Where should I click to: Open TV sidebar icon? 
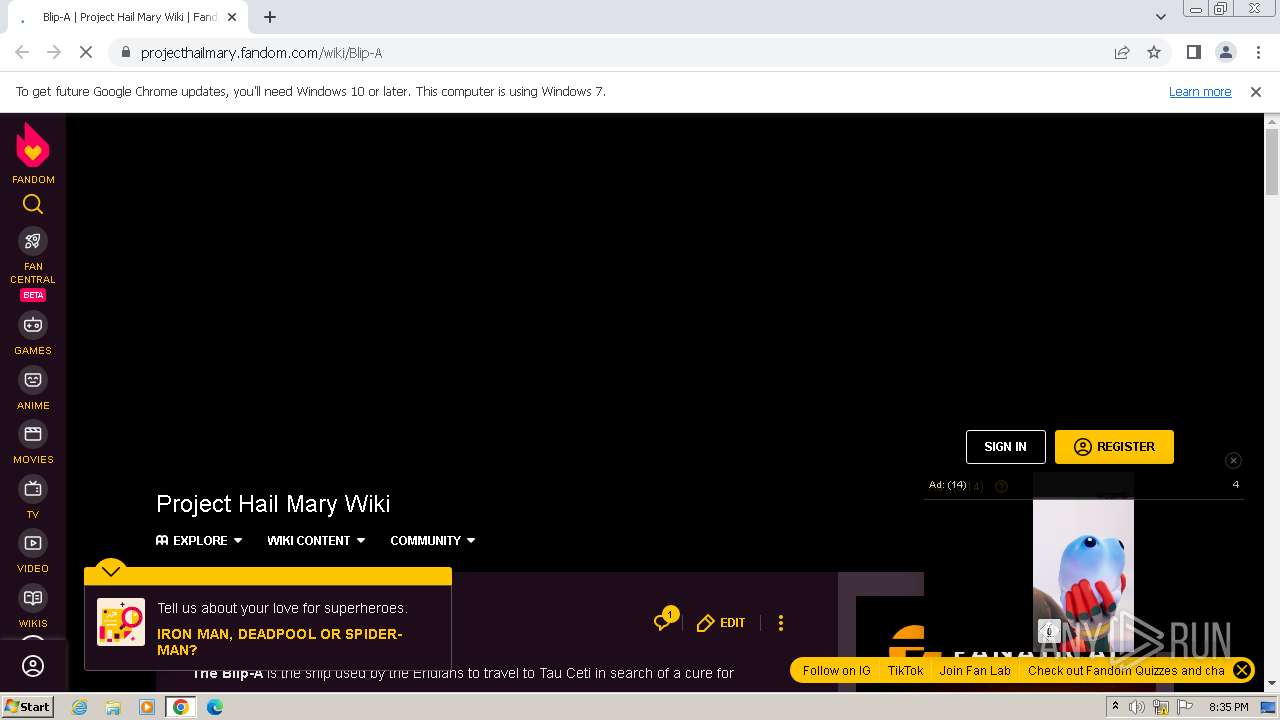pyautogui.click(x=33, y=489)
